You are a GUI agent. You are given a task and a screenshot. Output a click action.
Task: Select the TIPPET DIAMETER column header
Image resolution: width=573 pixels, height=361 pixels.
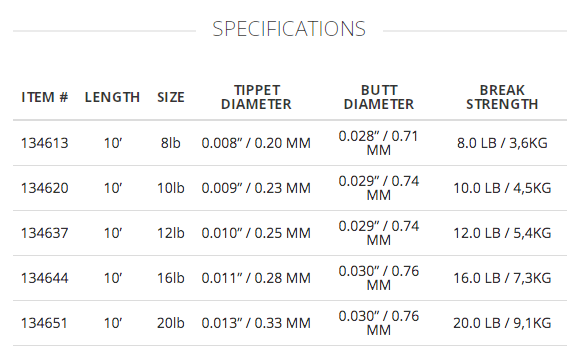point(256,97)
